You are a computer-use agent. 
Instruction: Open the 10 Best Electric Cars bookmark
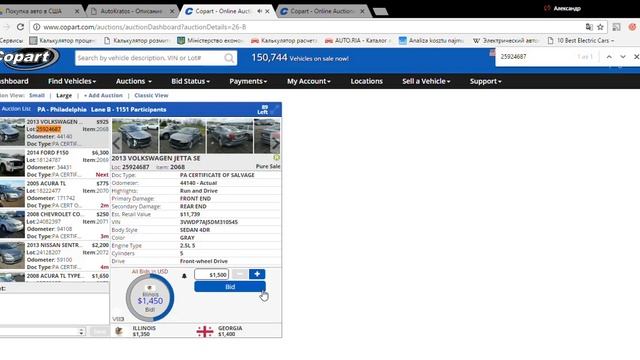pos(580,40)
